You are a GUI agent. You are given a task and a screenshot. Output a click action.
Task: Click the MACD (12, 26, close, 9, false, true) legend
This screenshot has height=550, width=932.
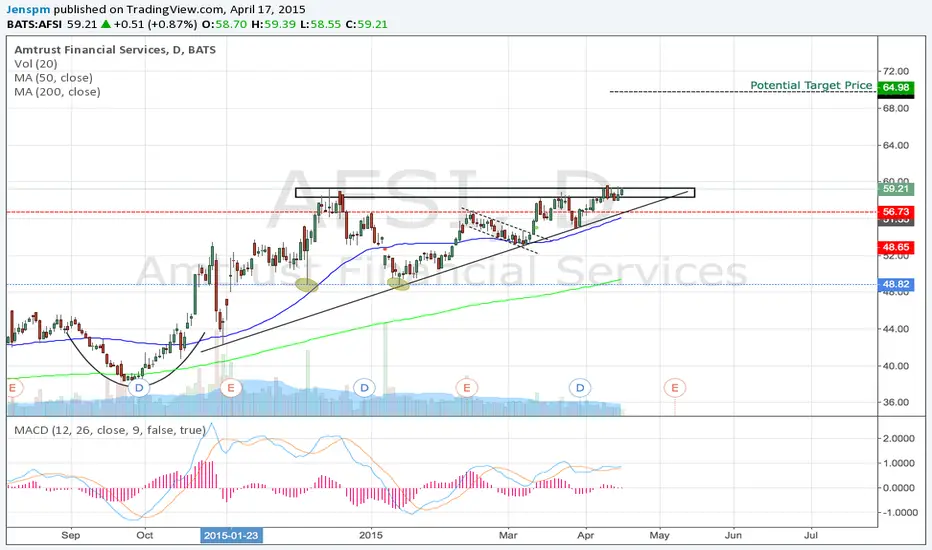tap(110, 430)
